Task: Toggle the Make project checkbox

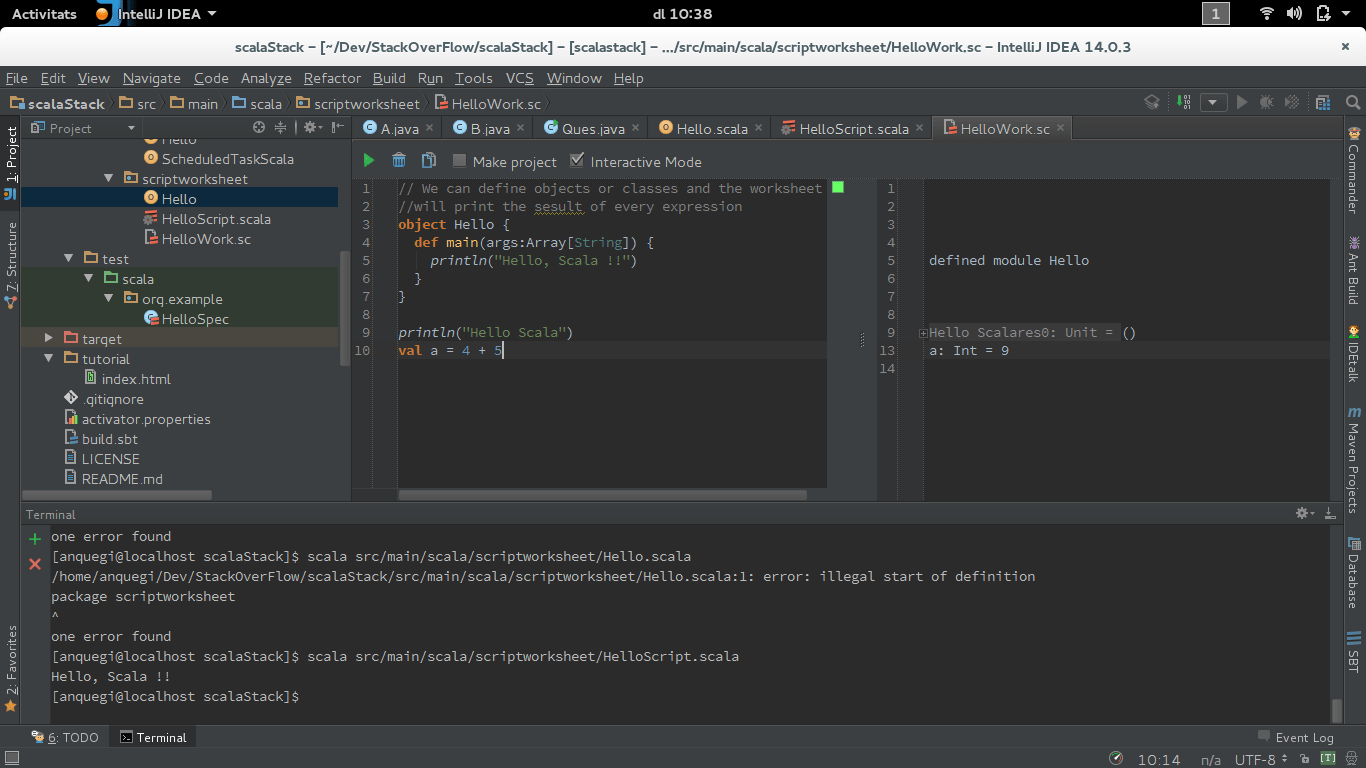Action: 459,160
